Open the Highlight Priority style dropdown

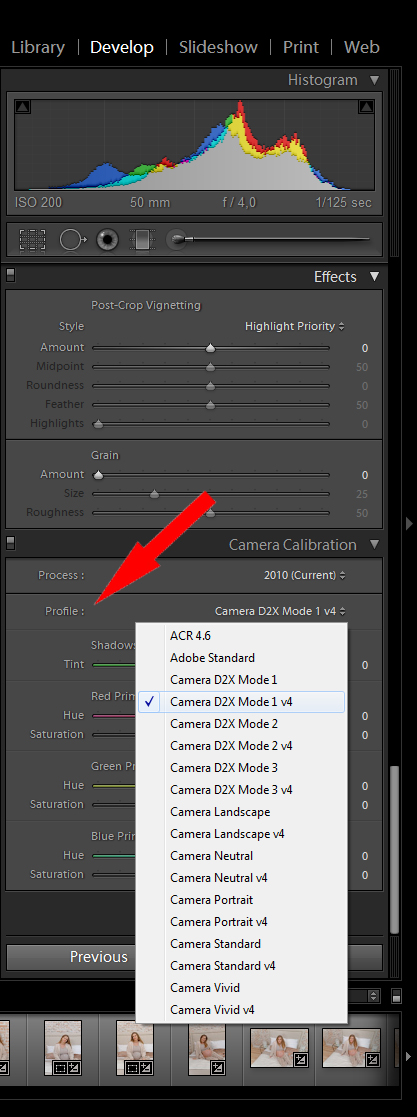coord(294,326)
